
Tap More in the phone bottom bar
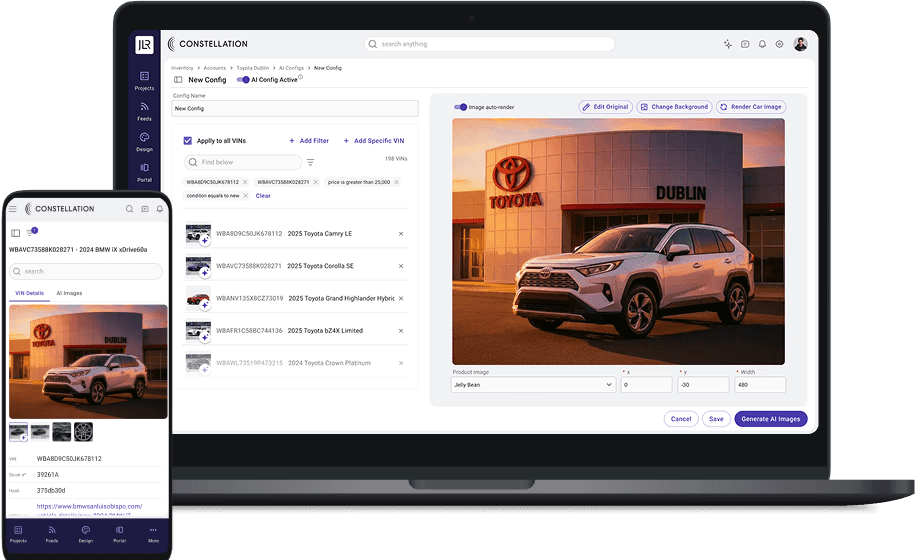[x=153, y=534]
